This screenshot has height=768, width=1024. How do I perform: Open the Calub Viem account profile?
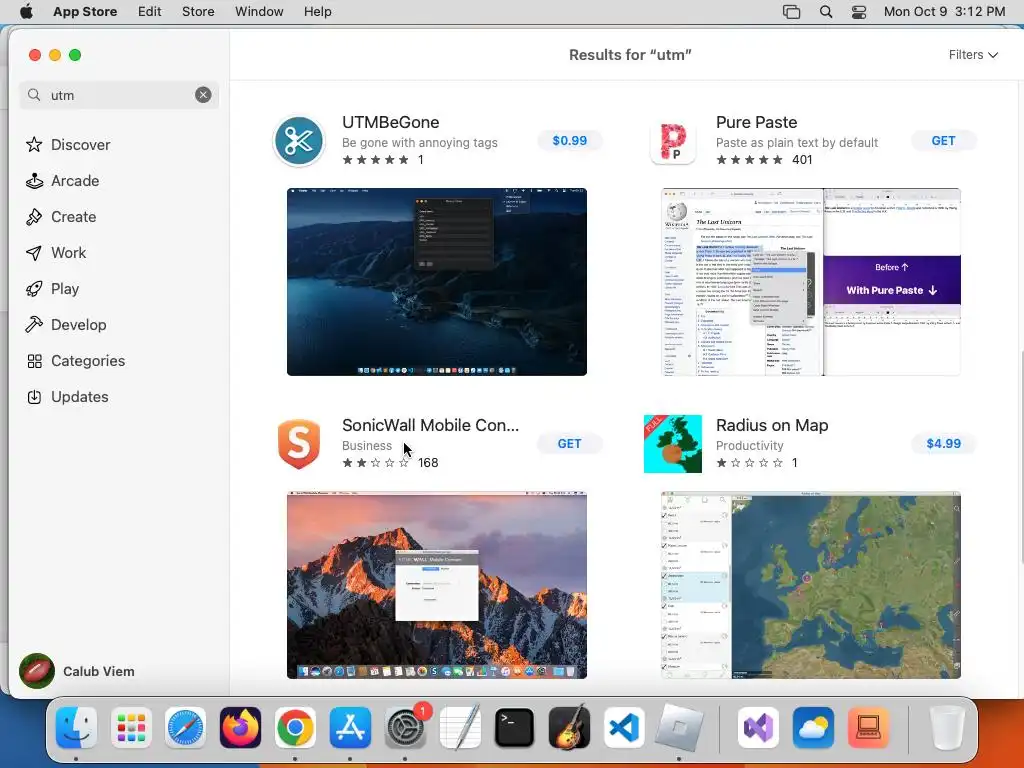77,671
